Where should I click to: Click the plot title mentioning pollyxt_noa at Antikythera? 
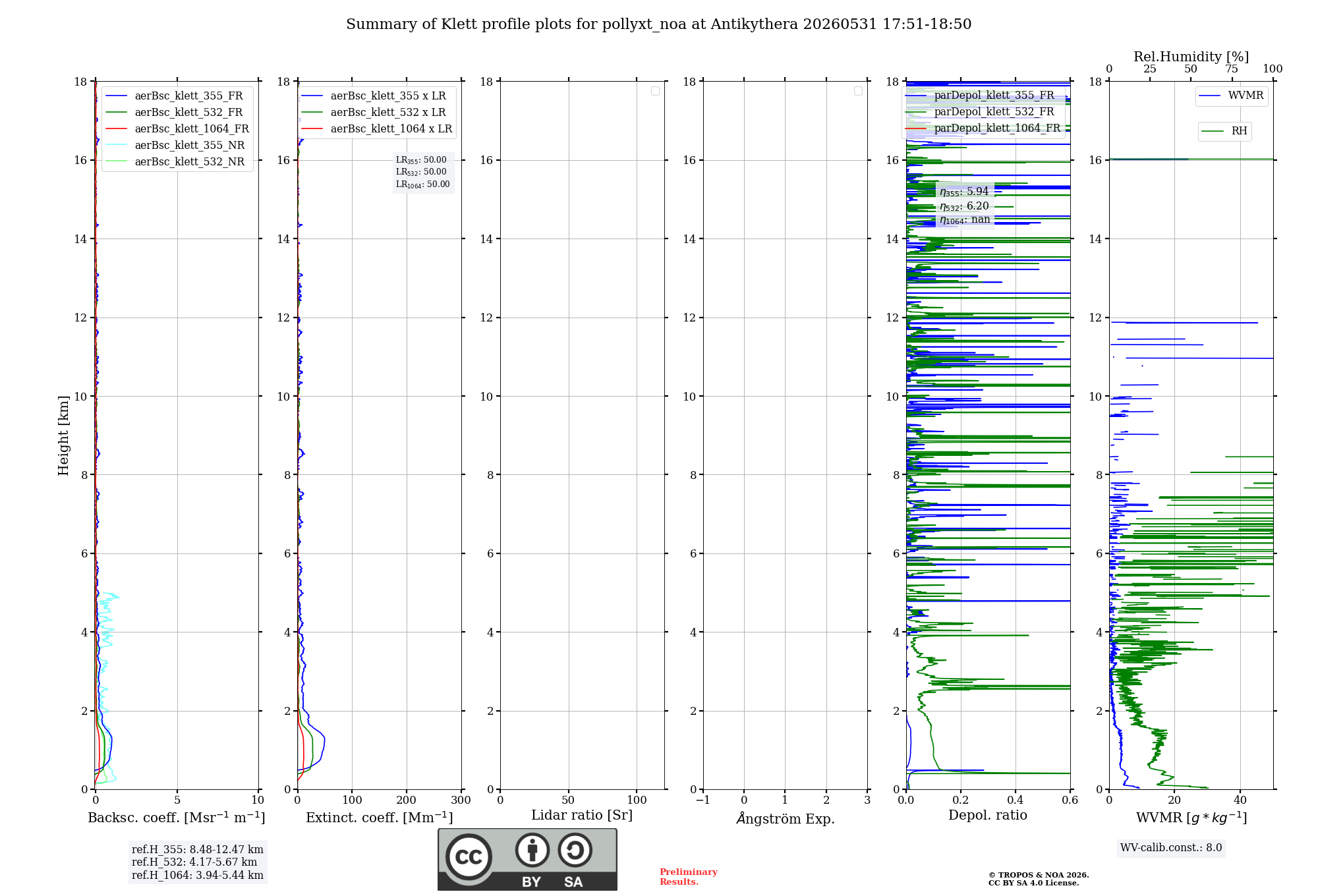[658, 24]
